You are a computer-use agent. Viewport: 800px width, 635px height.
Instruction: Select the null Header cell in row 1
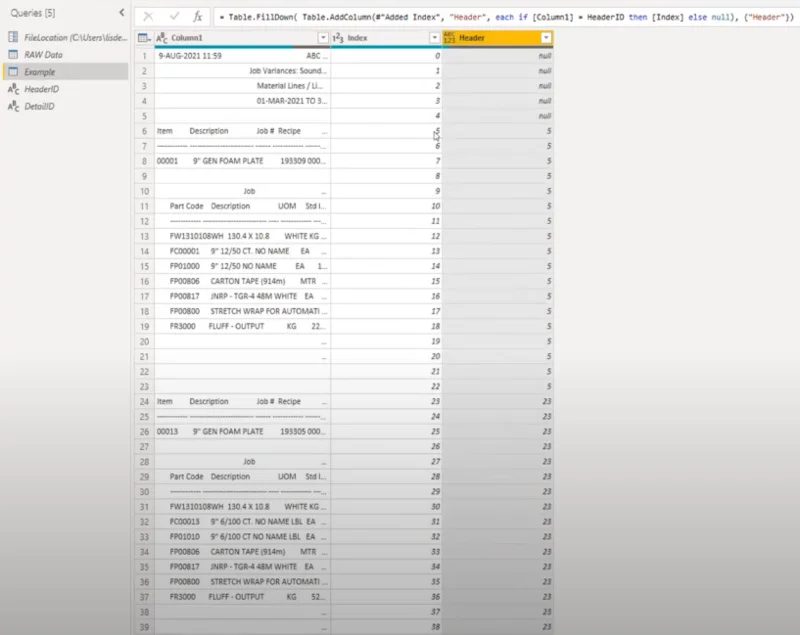tap(497, 56)
